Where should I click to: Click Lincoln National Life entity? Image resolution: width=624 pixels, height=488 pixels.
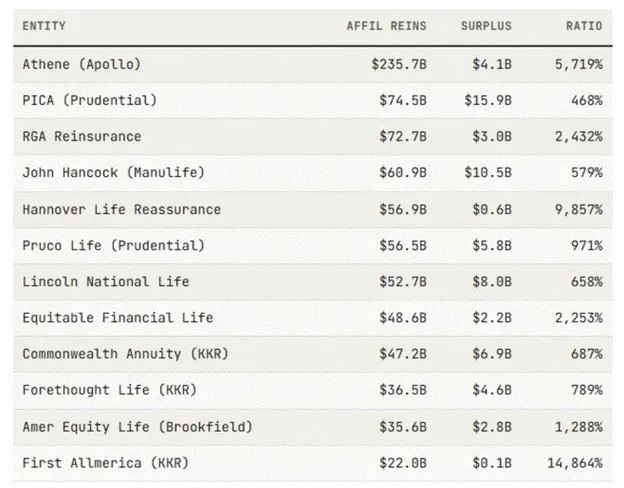106,282
